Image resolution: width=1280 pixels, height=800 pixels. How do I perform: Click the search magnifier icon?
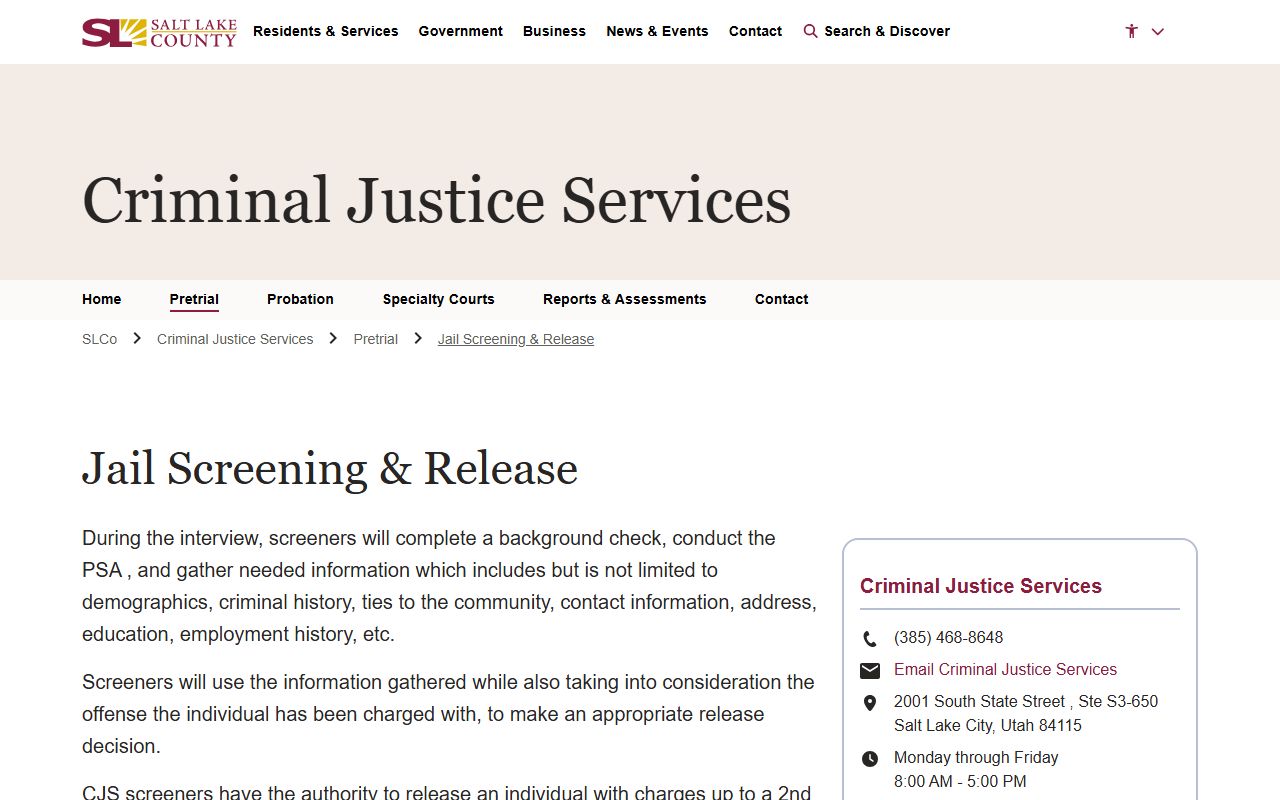[x=810, y=31]
